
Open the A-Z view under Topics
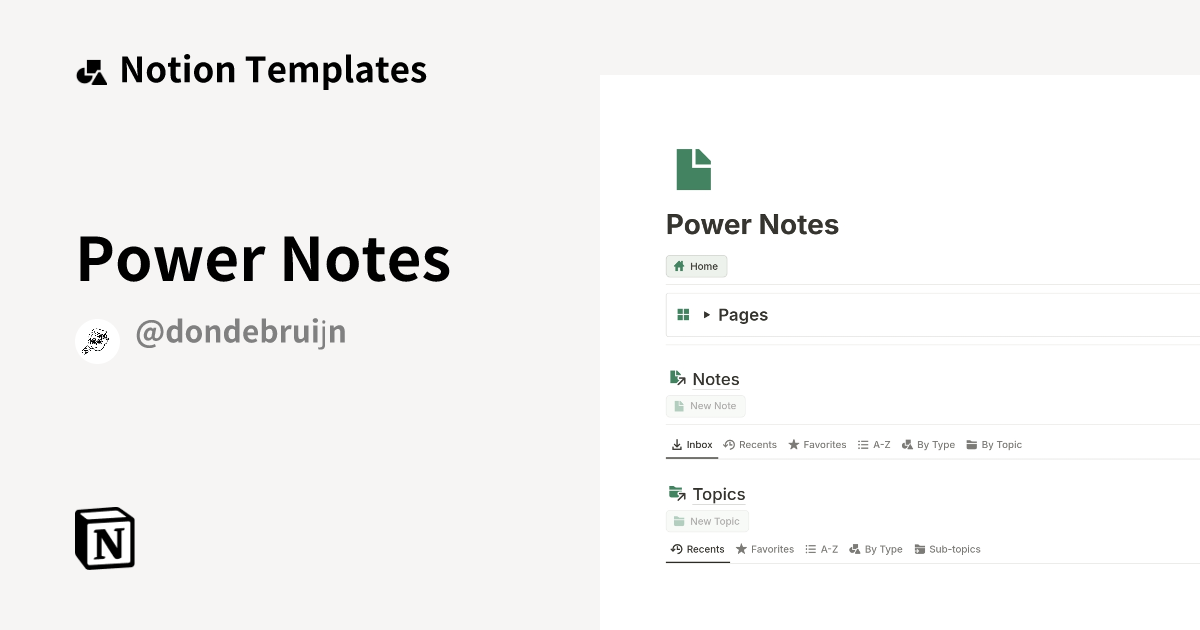click(821, 549)
